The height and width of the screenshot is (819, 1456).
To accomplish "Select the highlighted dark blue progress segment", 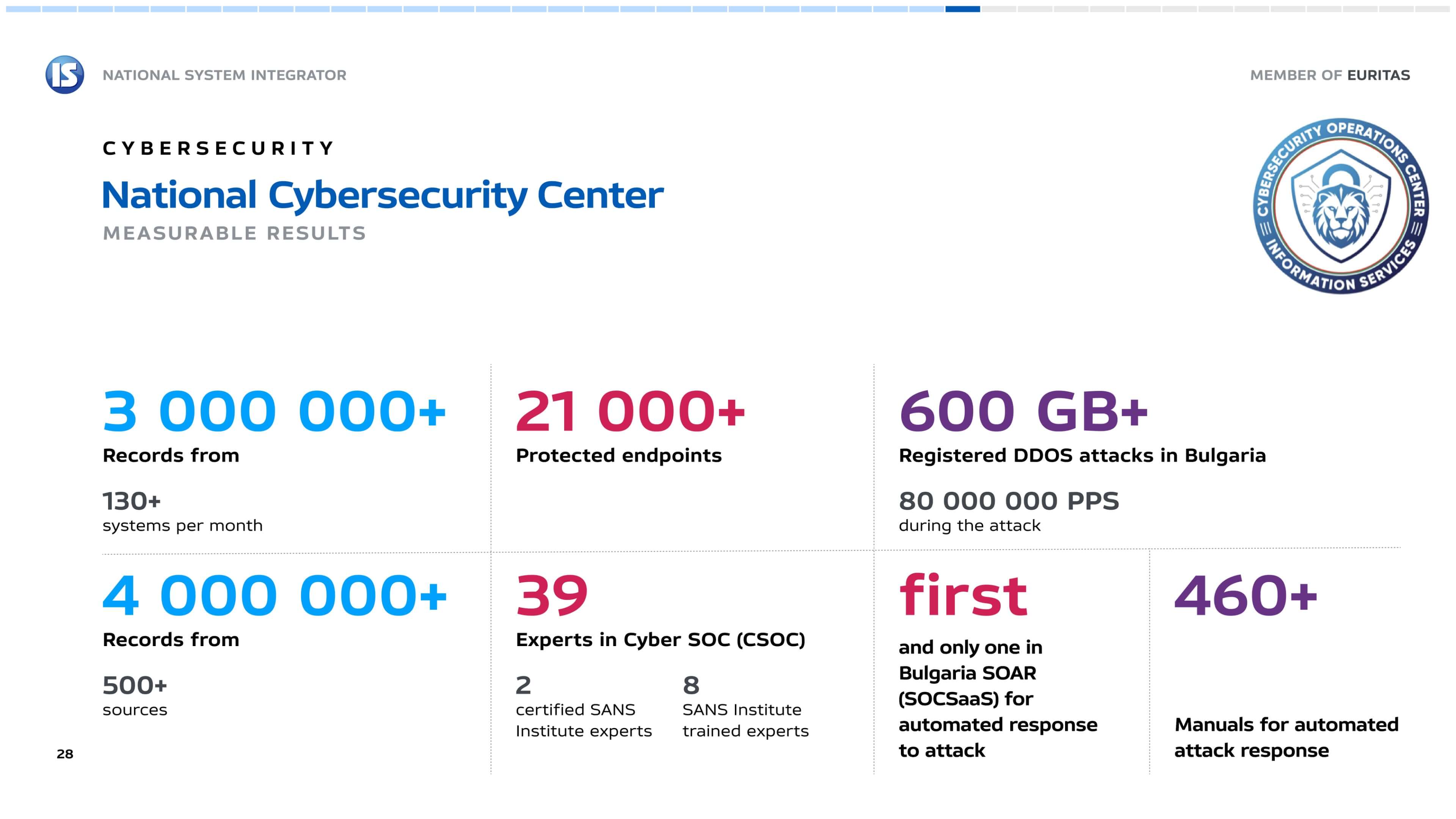I will (x=963, y=9).
